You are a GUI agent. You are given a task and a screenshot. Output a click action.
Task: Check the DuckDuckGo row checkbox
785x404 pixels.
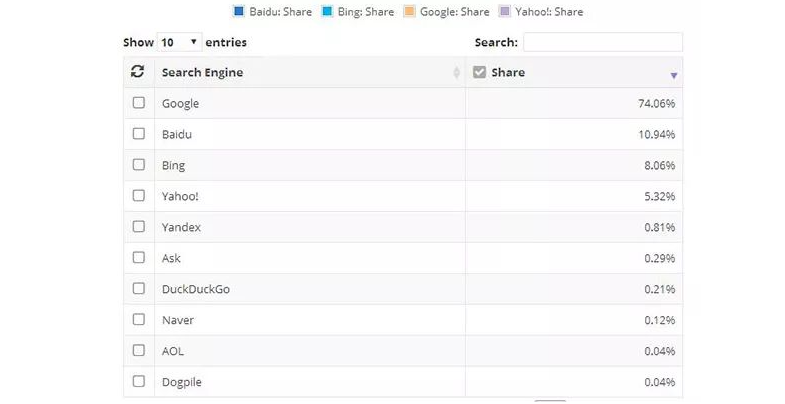point(139,289)
